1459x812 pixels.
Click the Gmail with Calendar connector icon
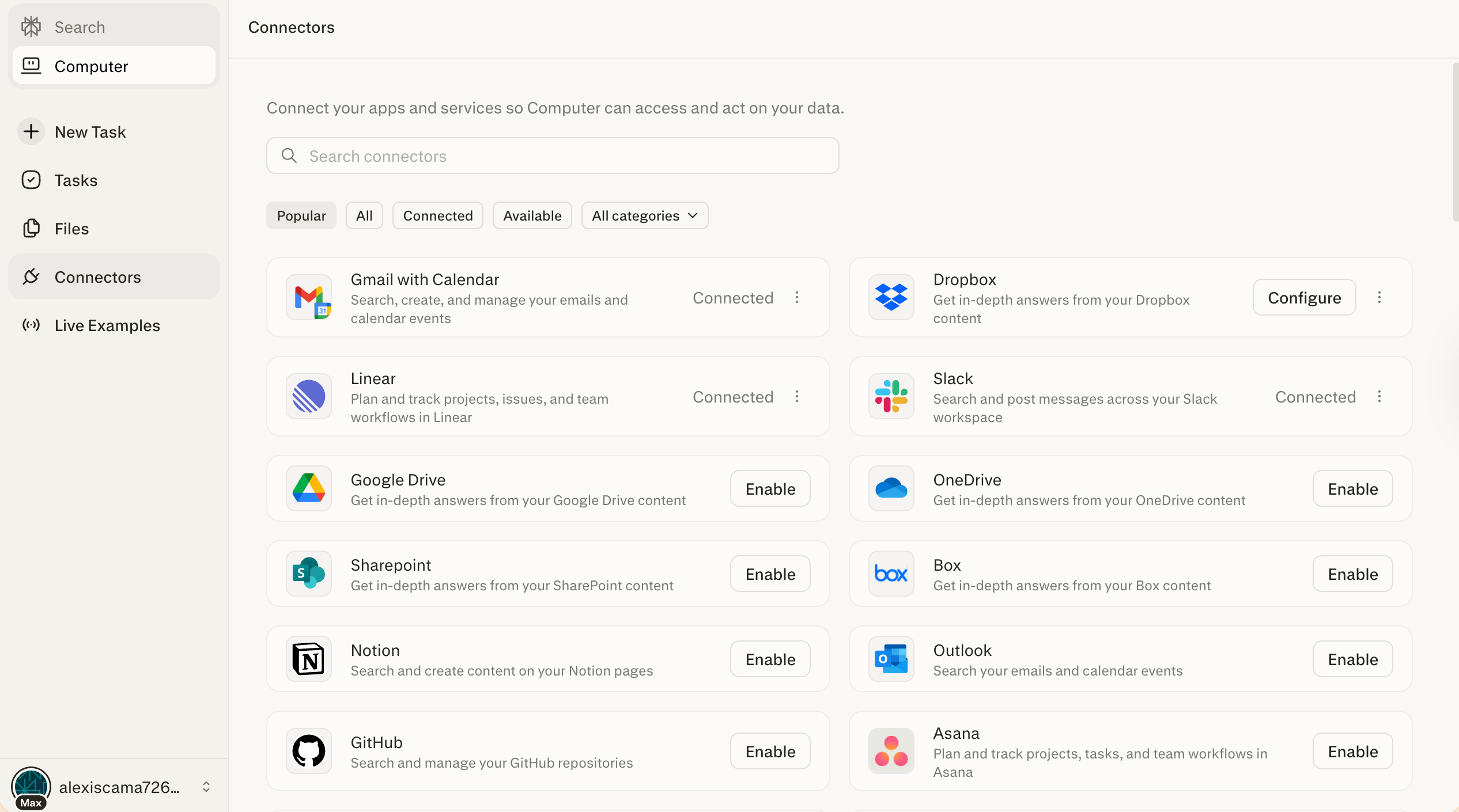click(x=309, y=297)
